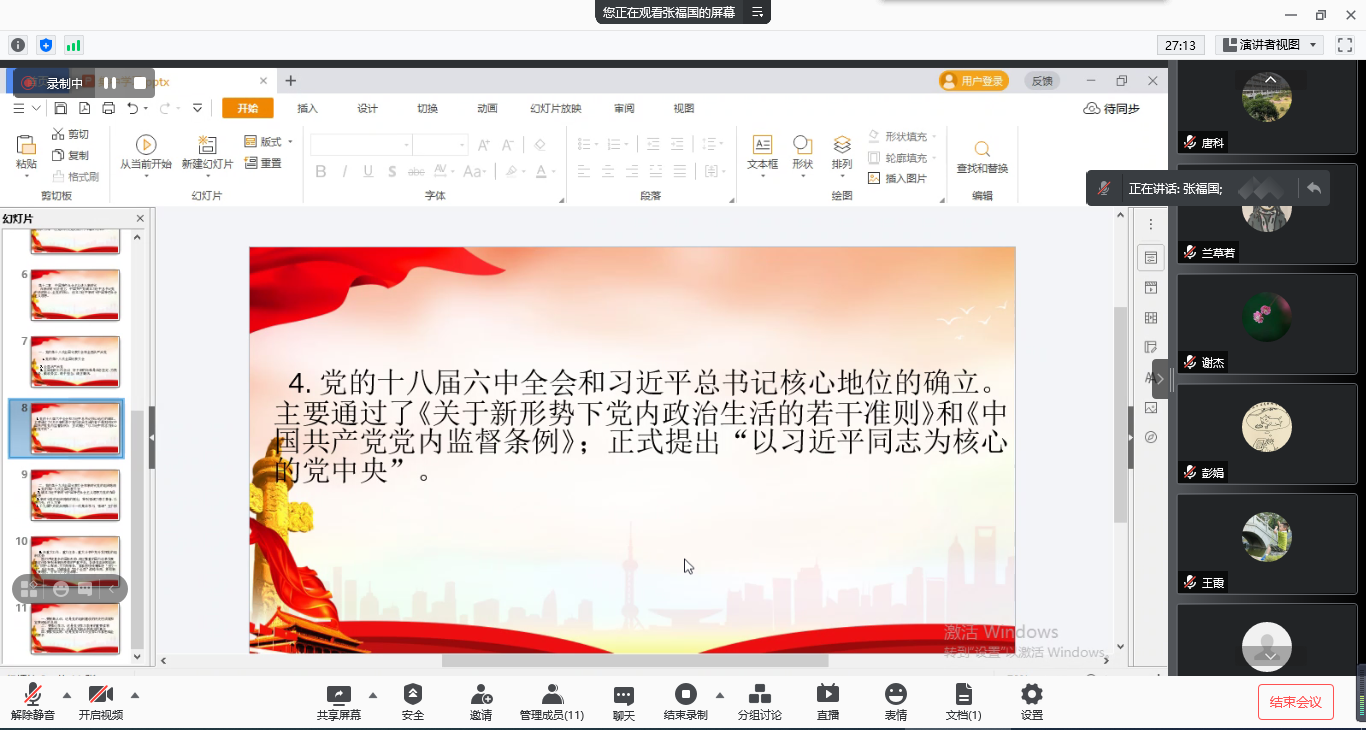Open the Presenter View (演讲者视图) dropdown
The height and width of the screenshot is (730, 1366).
[1269, 45]
